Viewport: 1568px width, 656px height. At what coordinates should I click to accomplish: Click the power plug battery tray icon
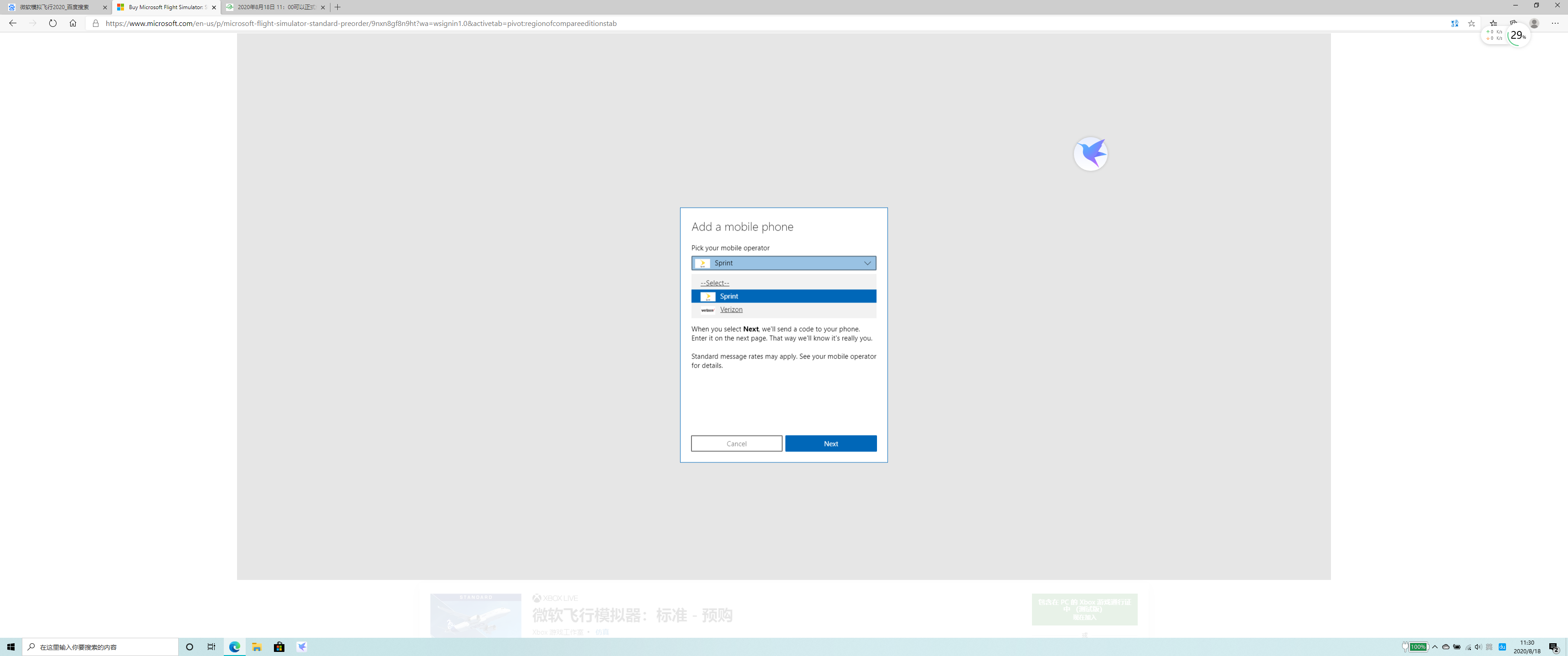[x=1457, y=647]
